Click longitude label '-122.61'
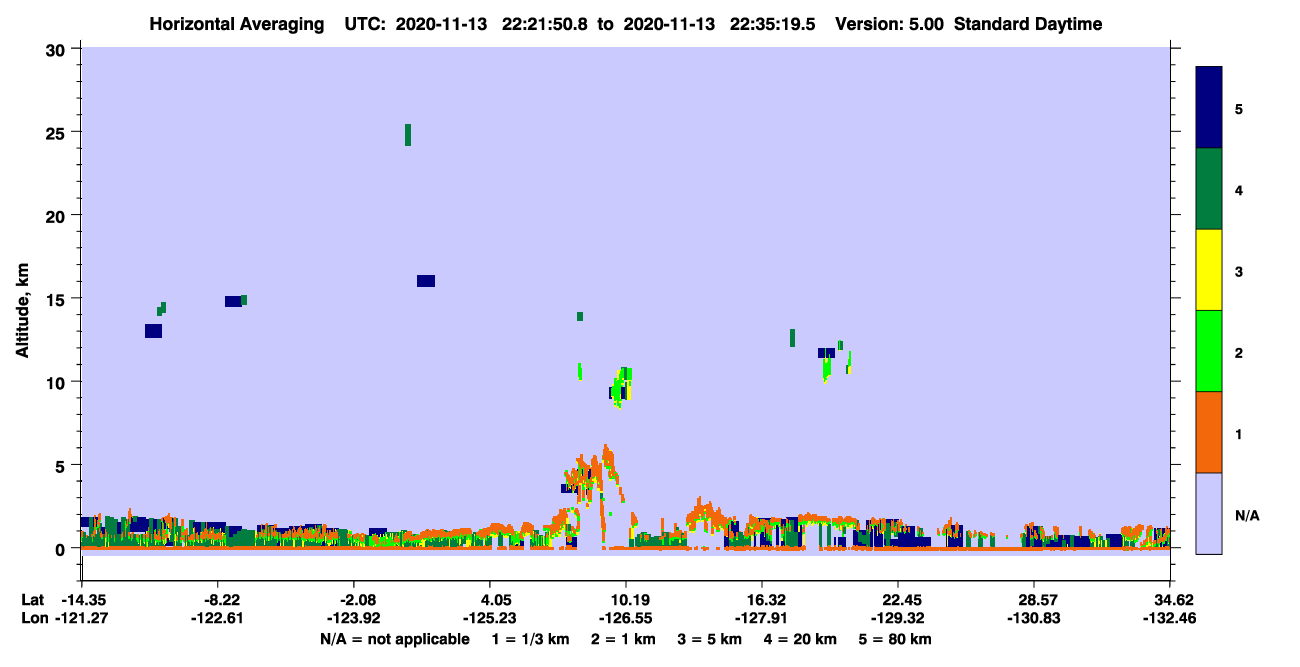 (218, 618)
